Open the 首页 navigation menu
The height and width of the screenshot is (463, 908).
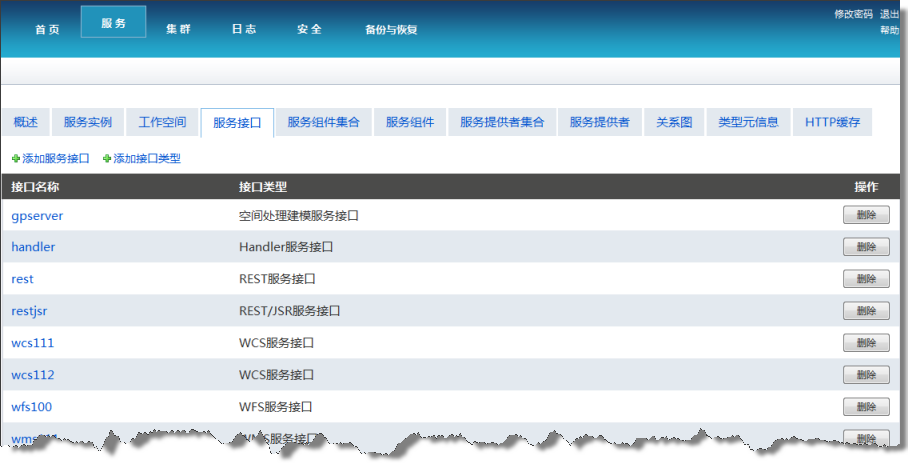[x=47, y=30]
